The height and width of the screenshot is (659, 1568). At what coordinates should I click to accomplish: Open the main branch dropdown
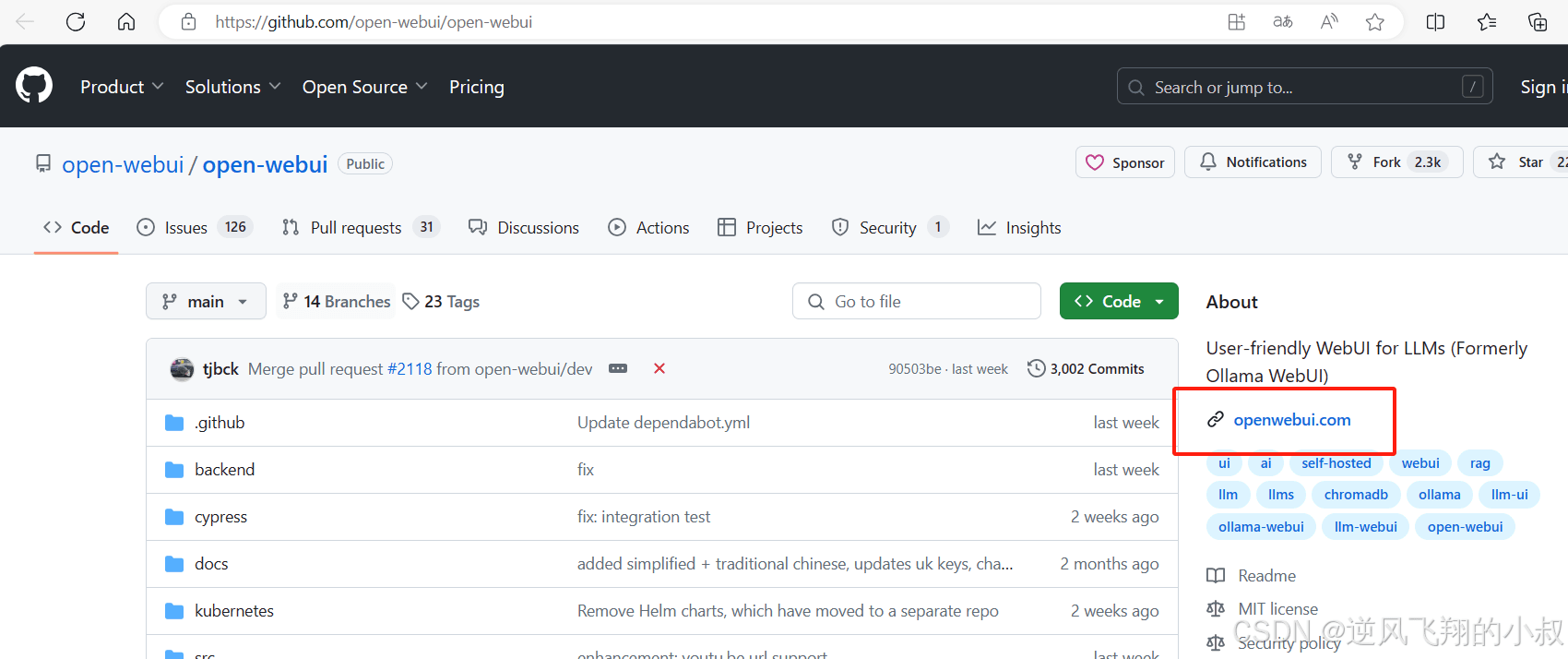pyautogui.click(x=206, y=302)
